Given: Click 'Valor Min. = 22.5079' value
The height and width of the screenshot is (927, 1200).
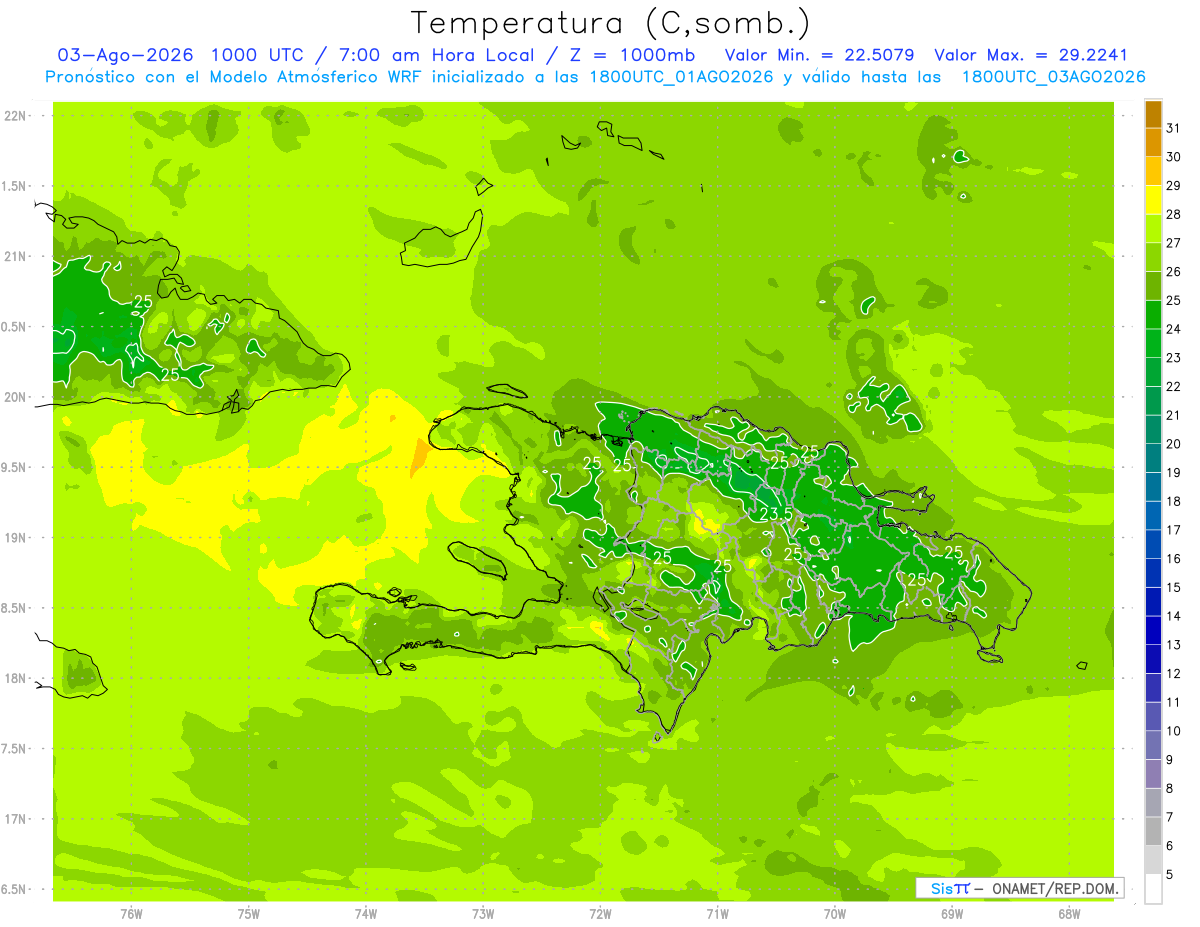Looking at the screenshot, I should click(819, 55).
